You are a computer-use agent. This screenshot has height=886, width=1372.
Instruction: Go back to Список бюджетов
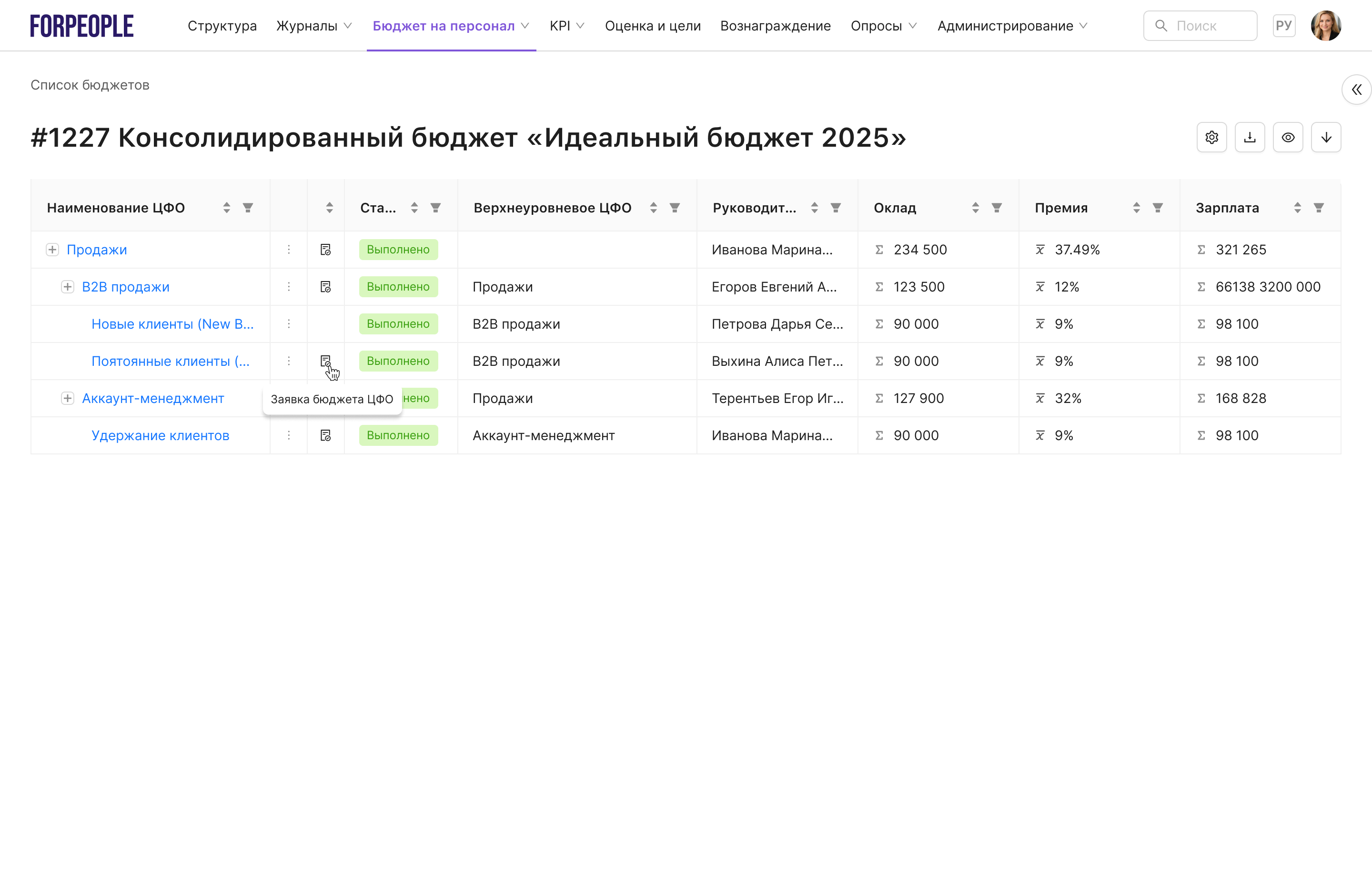tap(90, 85)
